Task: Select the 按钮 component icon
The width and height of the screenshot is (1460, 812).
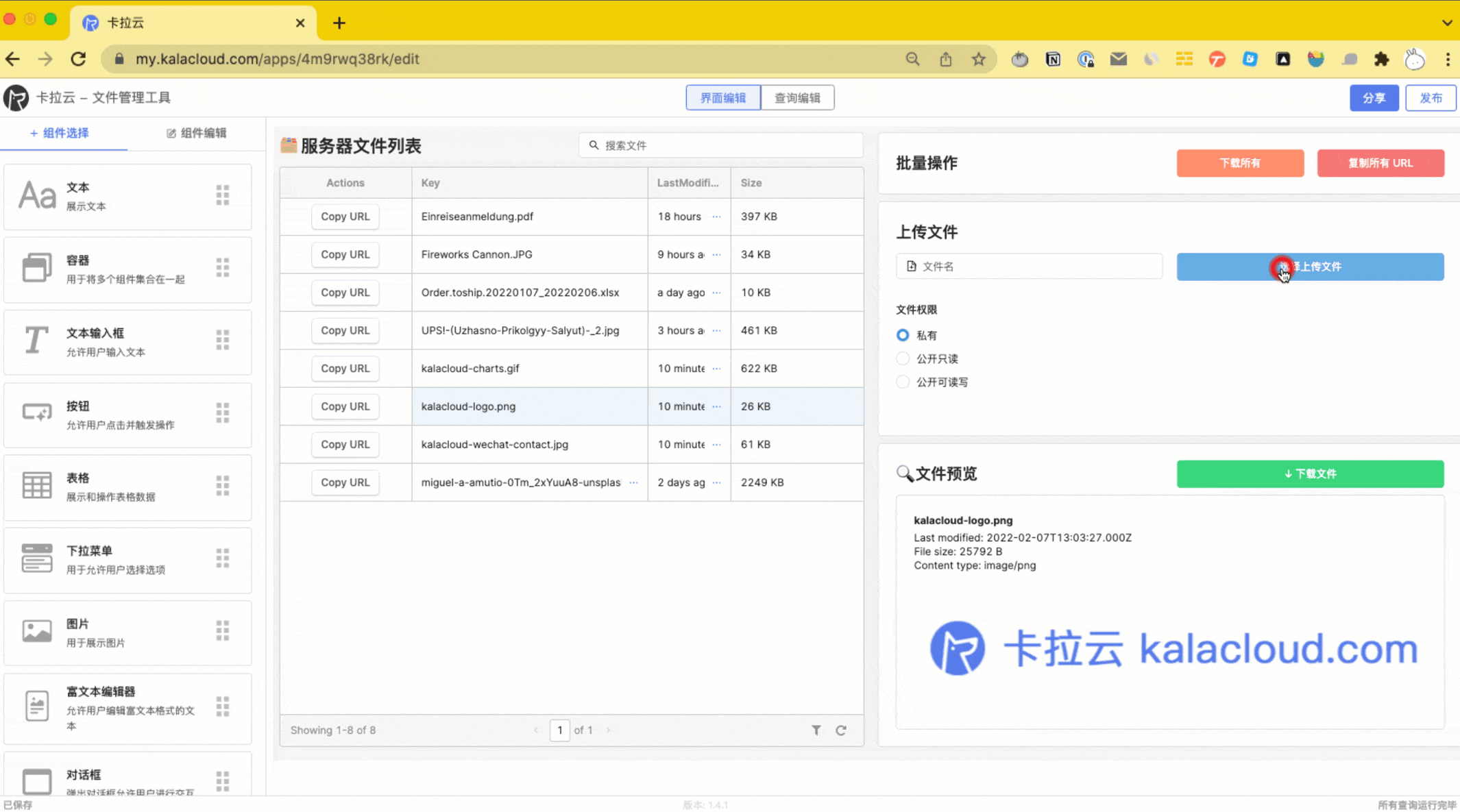Action: [36, 413]
